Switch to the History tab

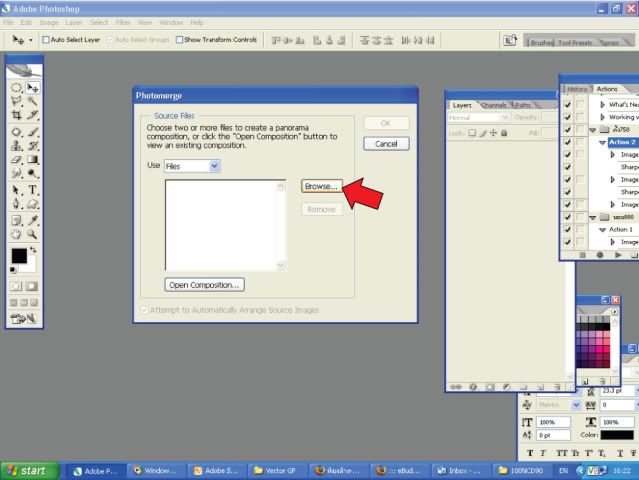coord(577,89)
